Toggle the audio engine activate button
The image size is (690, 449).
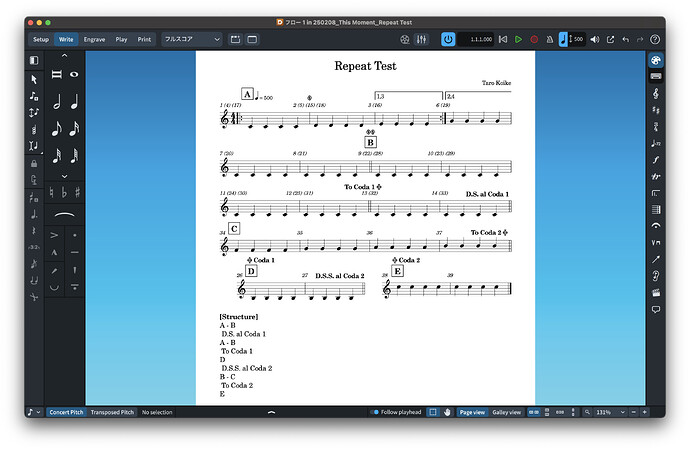(x=448, y=40)
